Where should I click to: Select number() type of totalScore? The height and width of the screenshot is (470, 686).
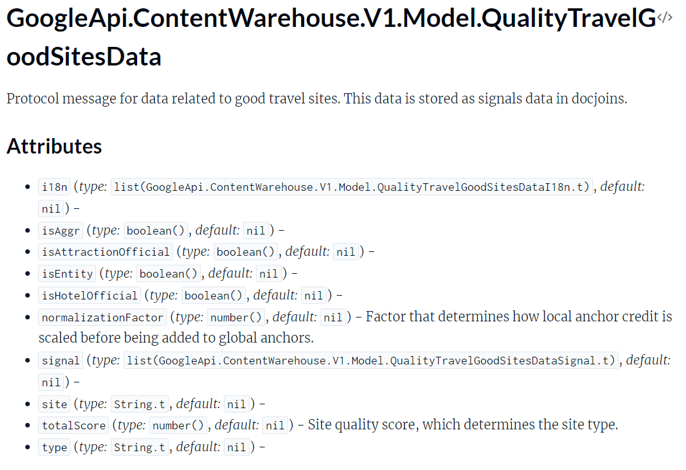click(178, 425)
